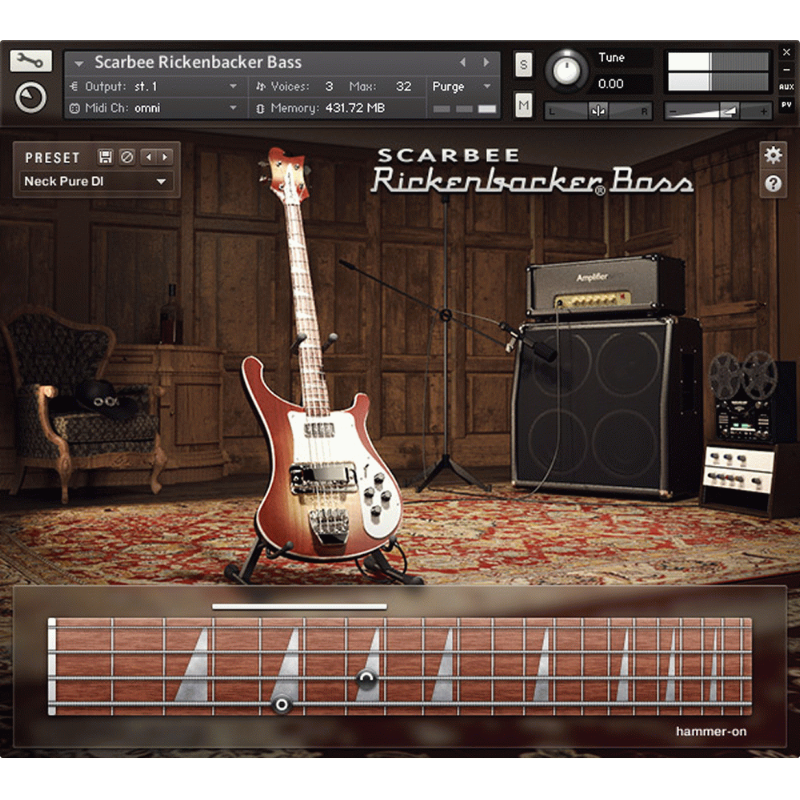This screenshot has width=800, height=800.
Task: Open settings gear icon
Action: coord(773,155)
